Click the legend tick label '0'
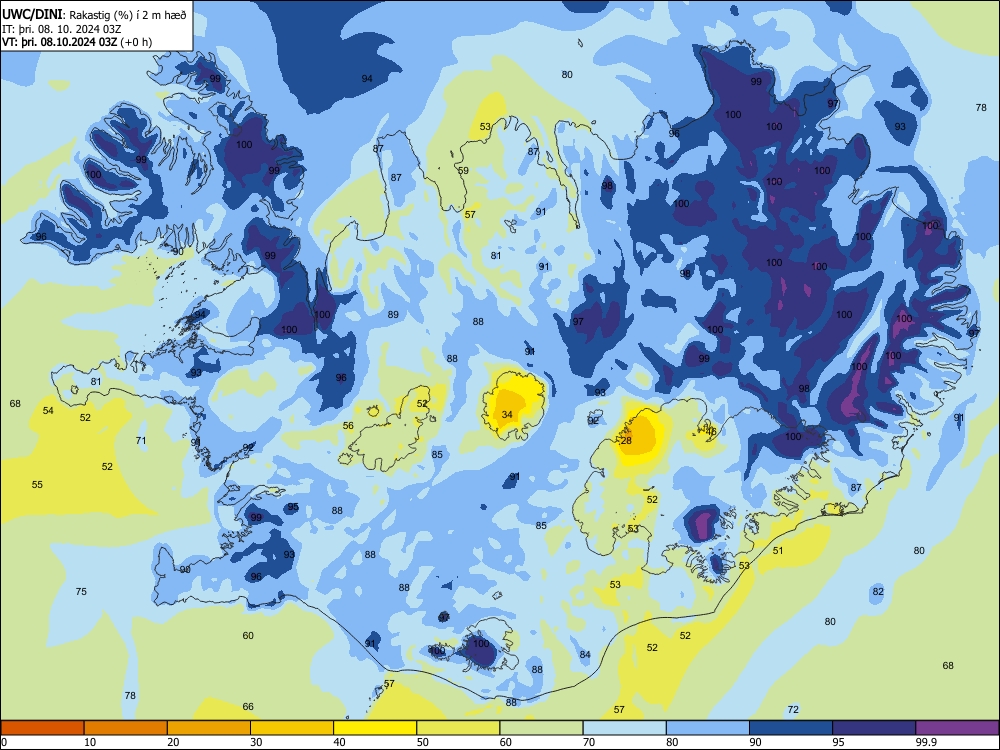Viewport: 1000px width, 750px height. coord(4,742)
